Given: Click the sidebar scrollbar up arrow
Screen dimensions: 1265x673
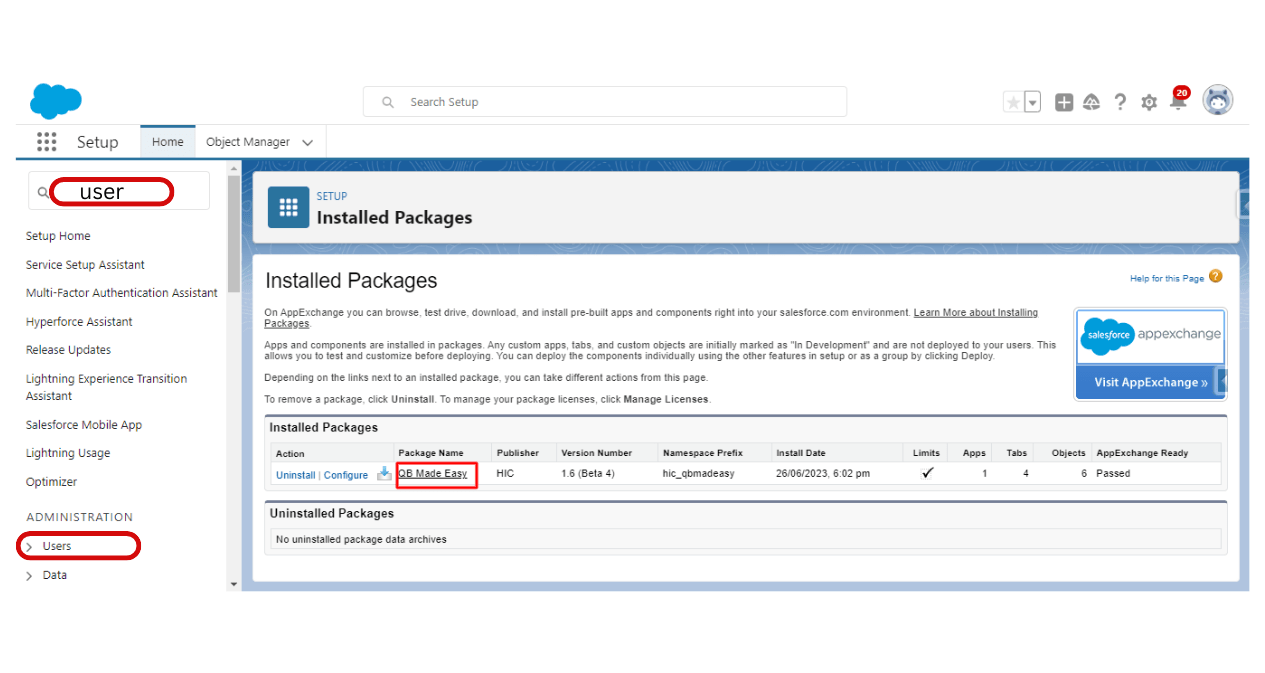Looking at the screenshot, I should pos(234,168).
